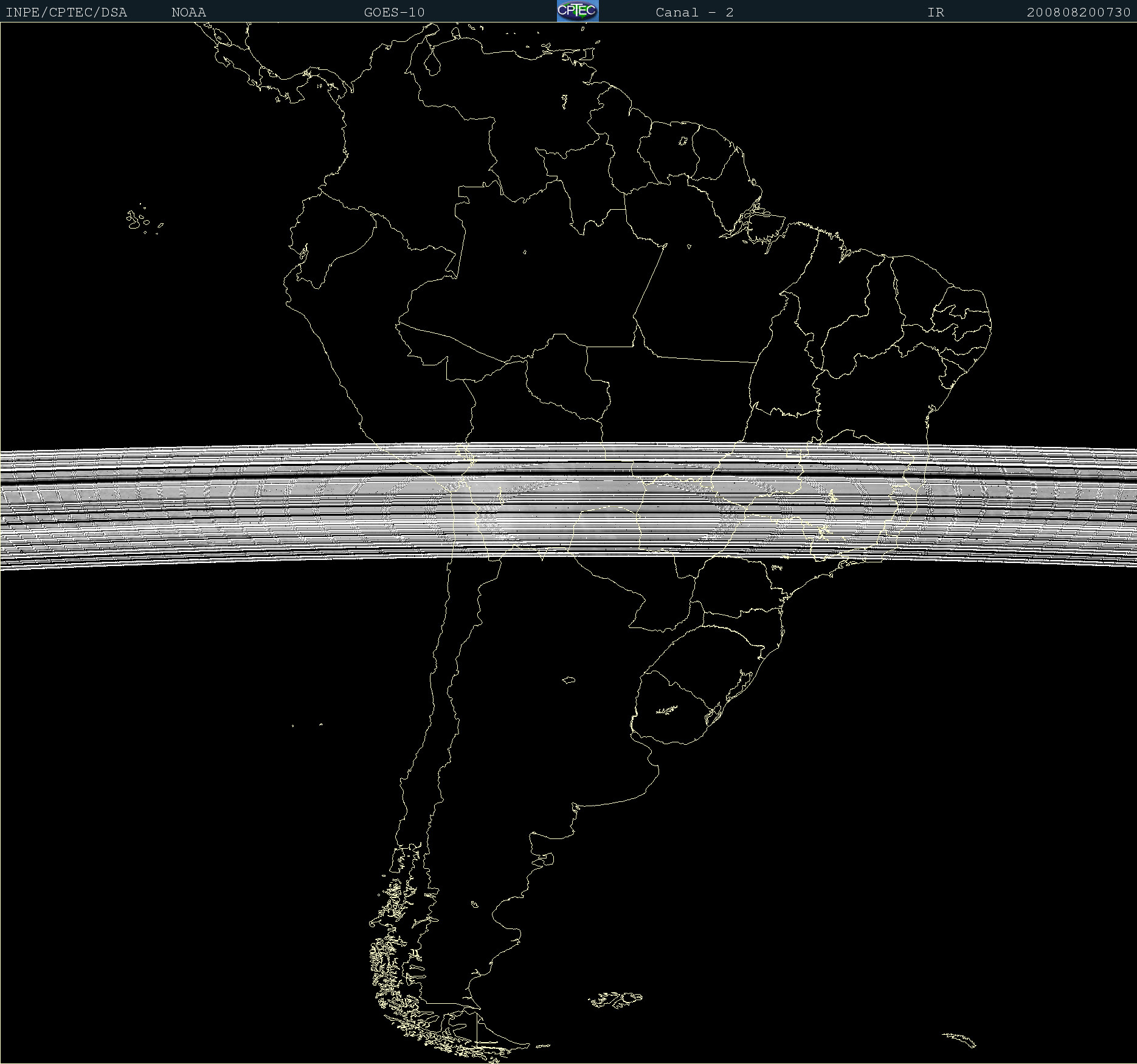1137x1064 pixels.
Task: Select the Mar Chiquita lake outline in Argentina
Action: click(x=568, y=680)
